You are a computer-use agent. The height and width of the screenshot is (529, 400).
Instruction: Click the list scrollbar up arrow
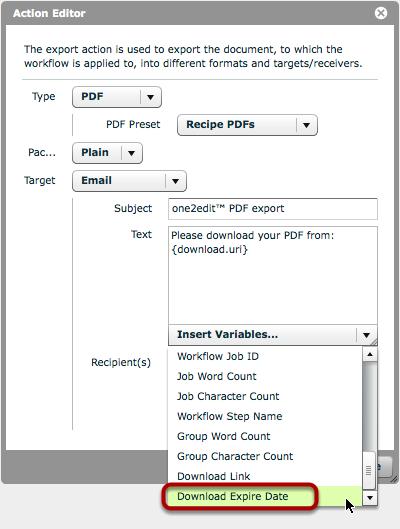[x=370, y=355]
